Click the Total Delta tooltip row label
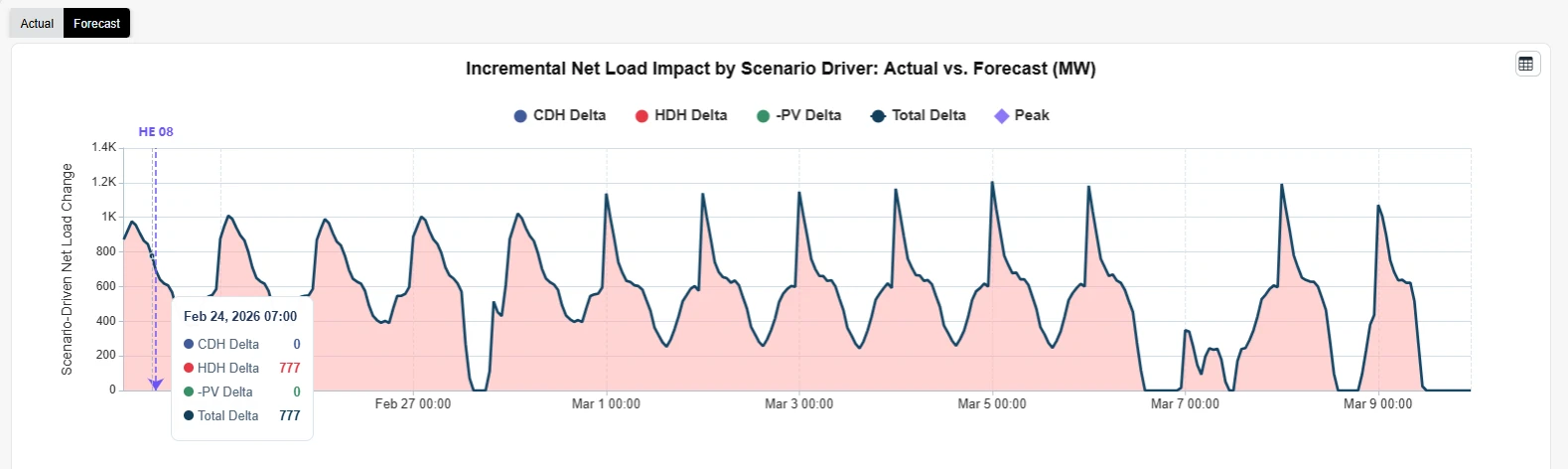 click(x=228, y=415)
